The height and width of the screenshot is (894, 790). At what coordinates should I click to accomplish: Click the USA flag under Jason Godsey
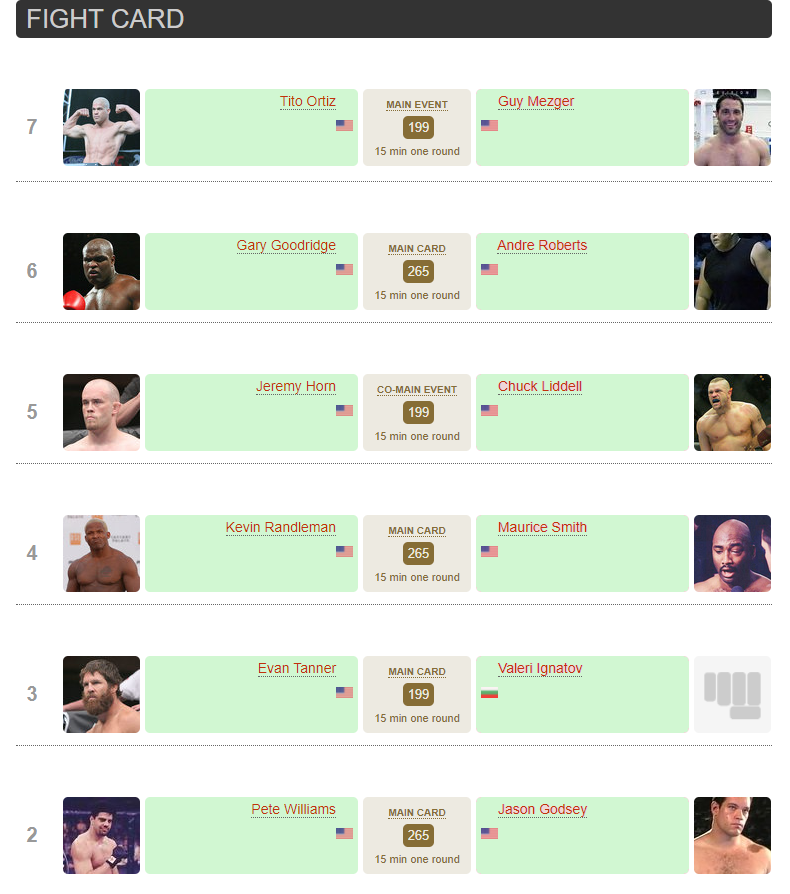point(489,833)
